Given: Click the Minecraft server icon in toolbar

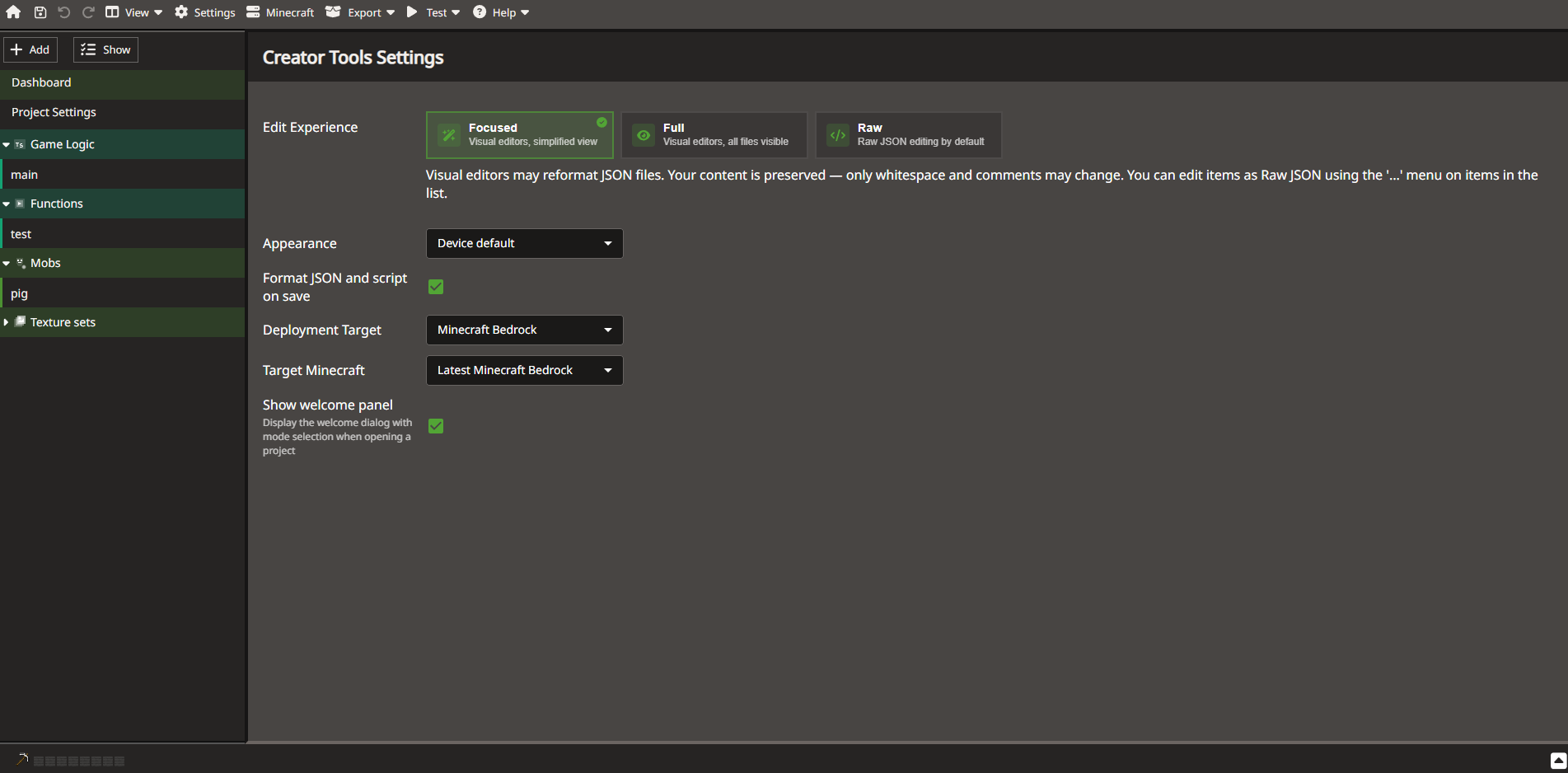Looking at the screenshot, I should (253, 12).
